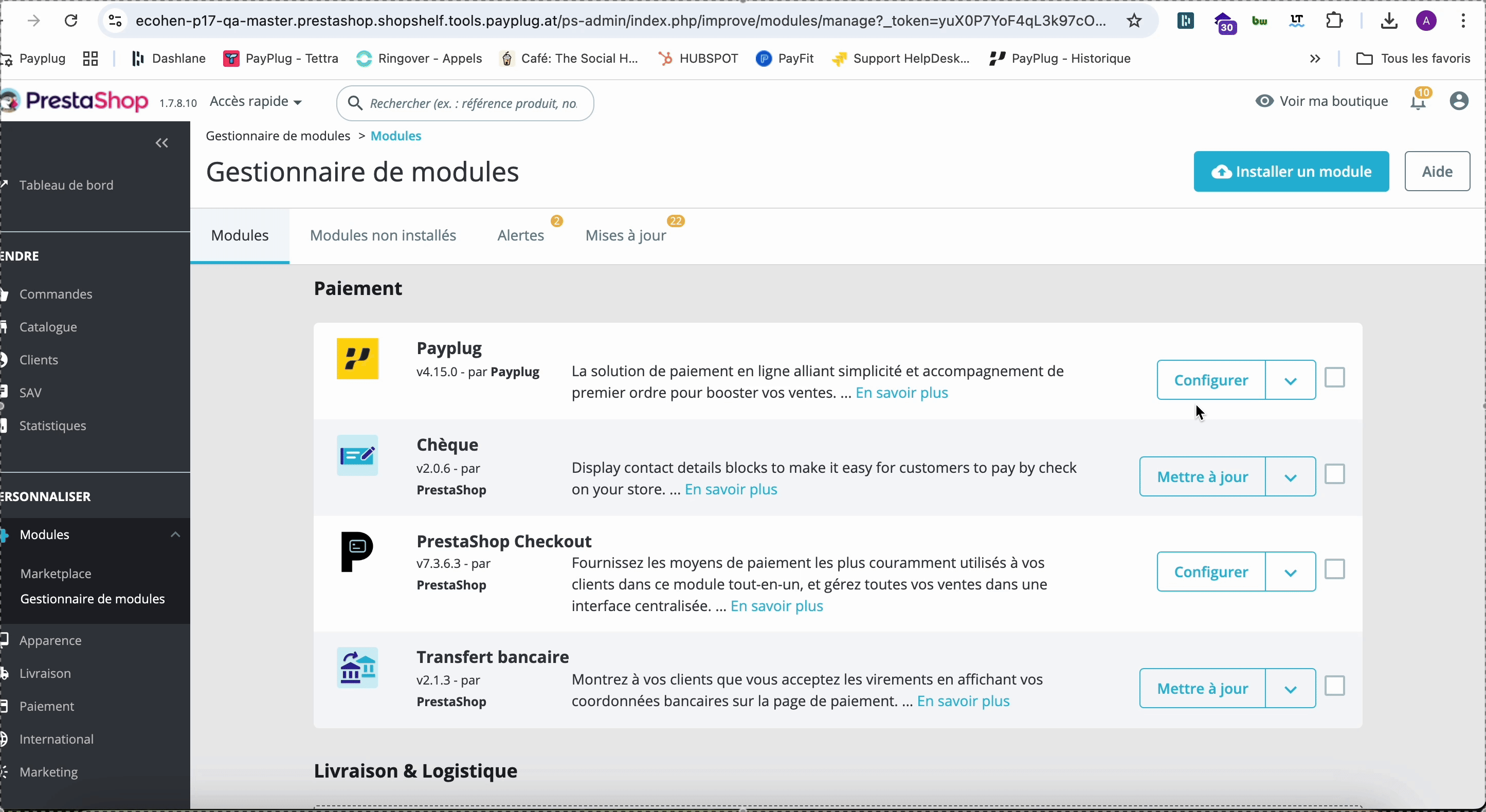Expand the Payplug module actions dropdown
The height and width of the screenshot is (812, 1486).
(x=1291, y=381)
